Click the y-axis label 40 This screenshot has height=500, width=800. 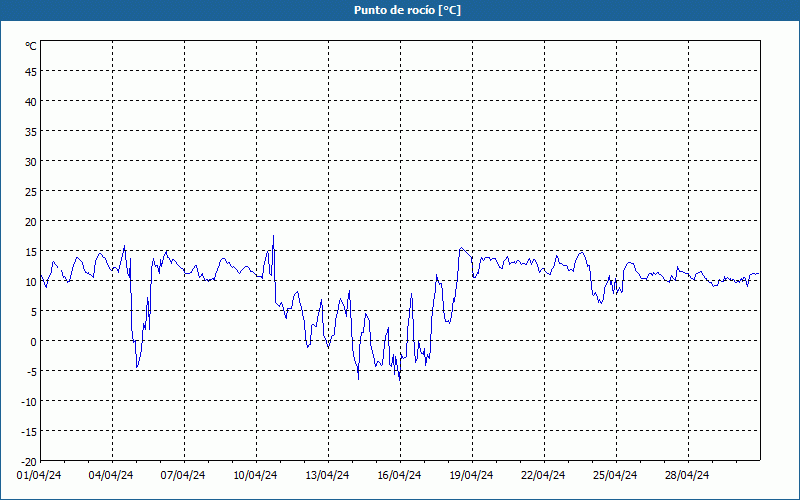point(31,102)
